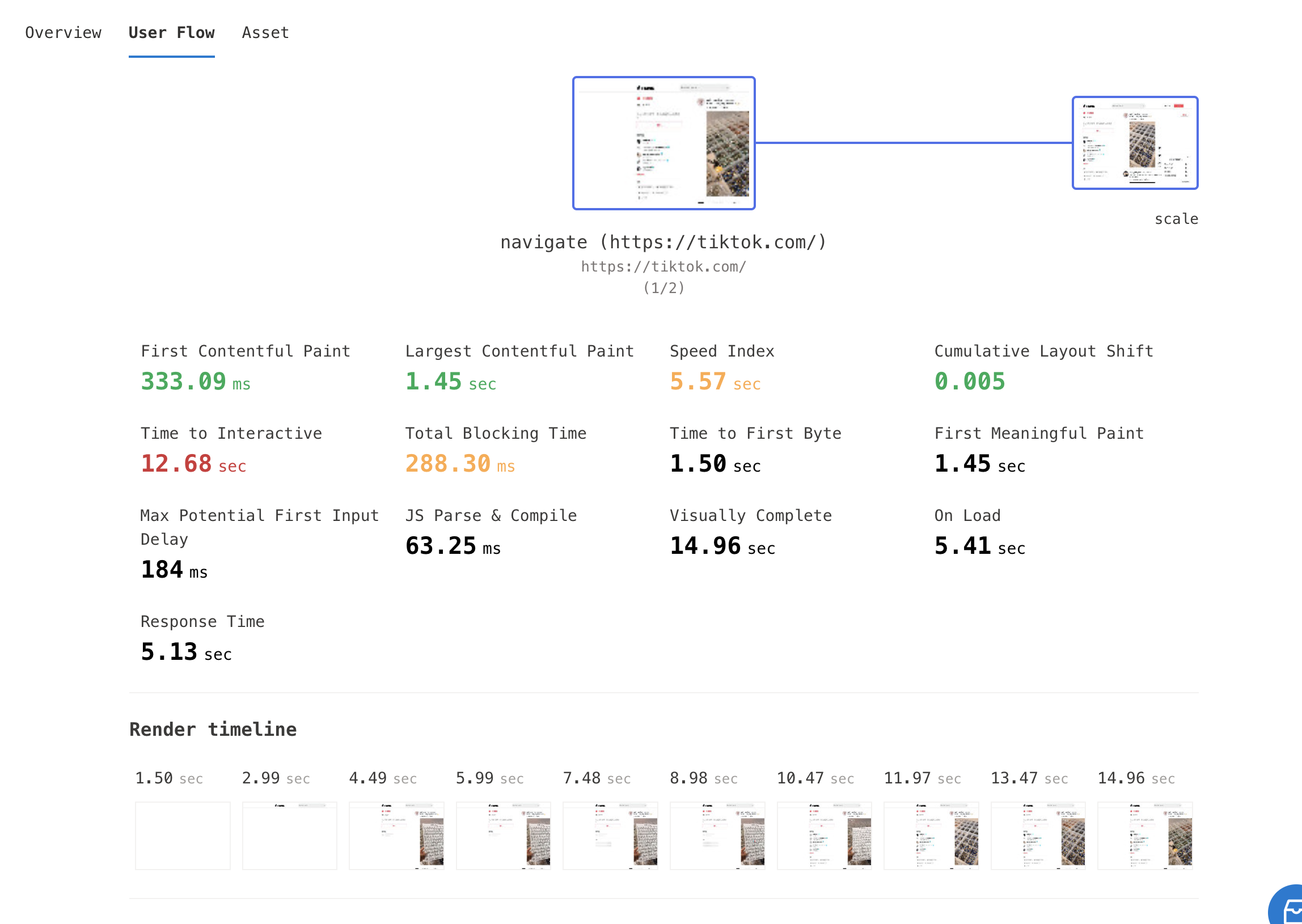Screen dimensions: 1302x924
Task: Click the First Contentful Paint label
Action: [x=246, y=351]
